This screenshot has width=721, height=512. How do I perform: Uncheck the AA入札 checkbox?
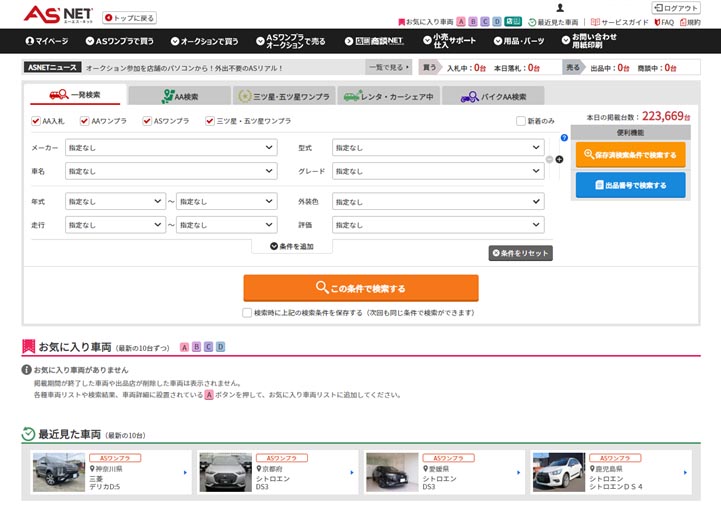click(x=36, y=121)
